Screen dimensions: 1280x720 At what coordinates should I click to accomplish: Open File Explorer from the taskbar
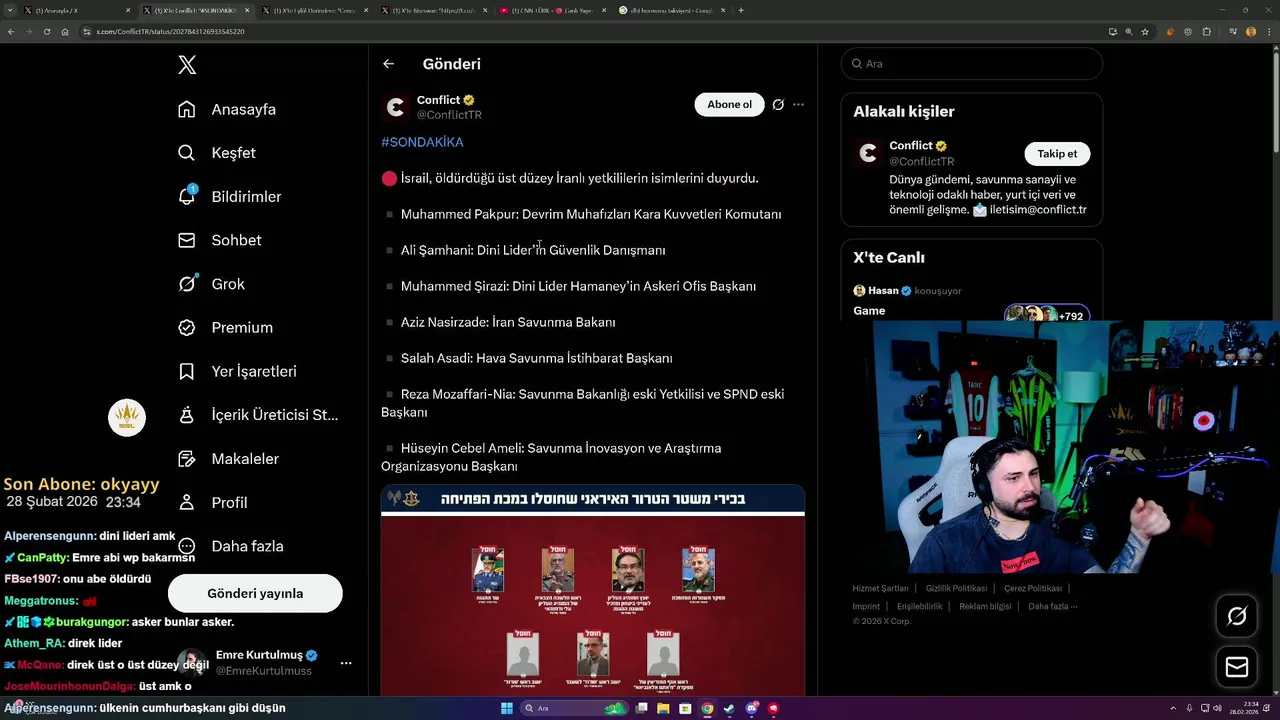coord(662,709)
